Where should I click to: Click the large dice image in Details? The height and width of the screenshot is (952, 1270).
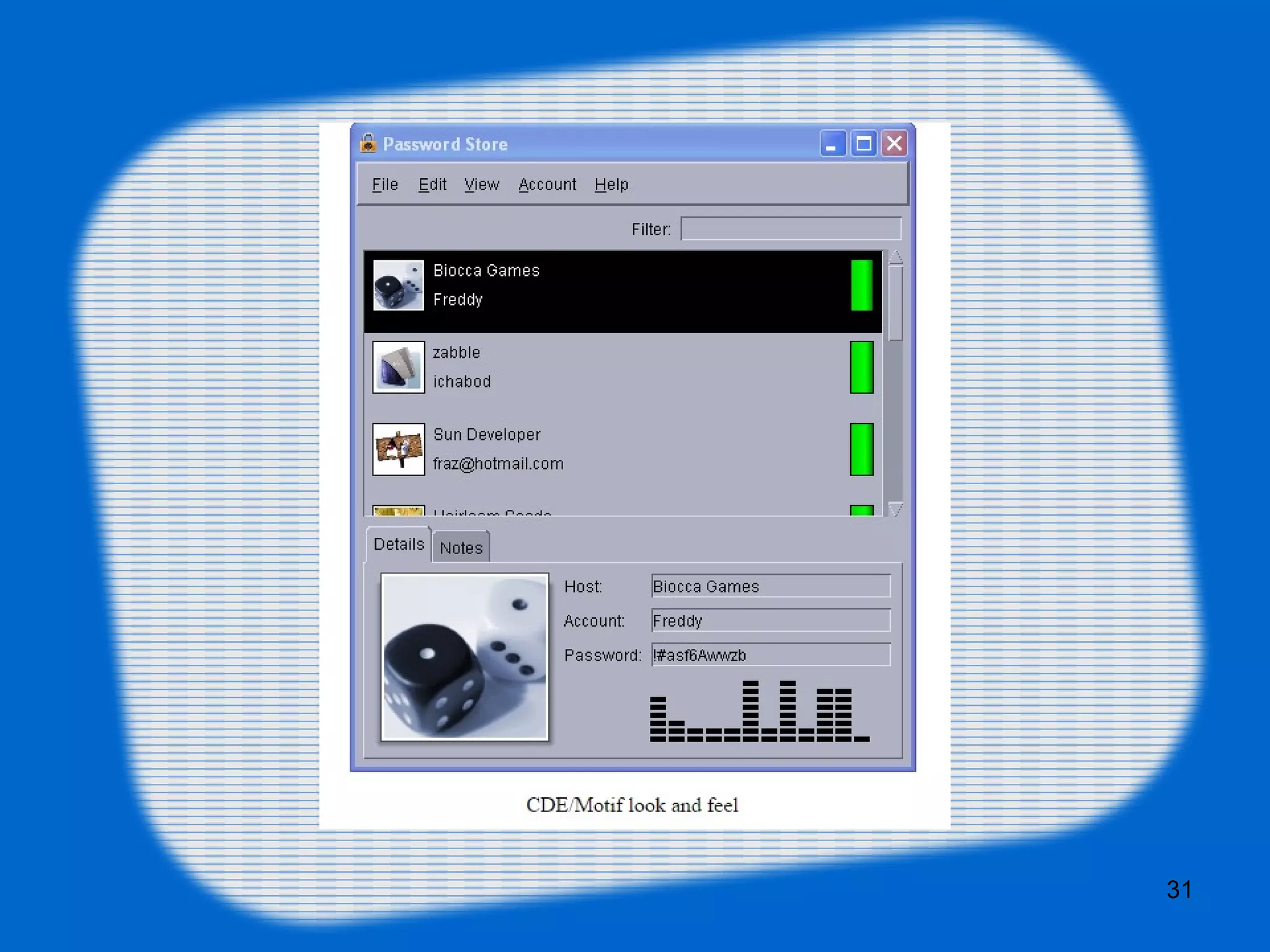point(464,657)
